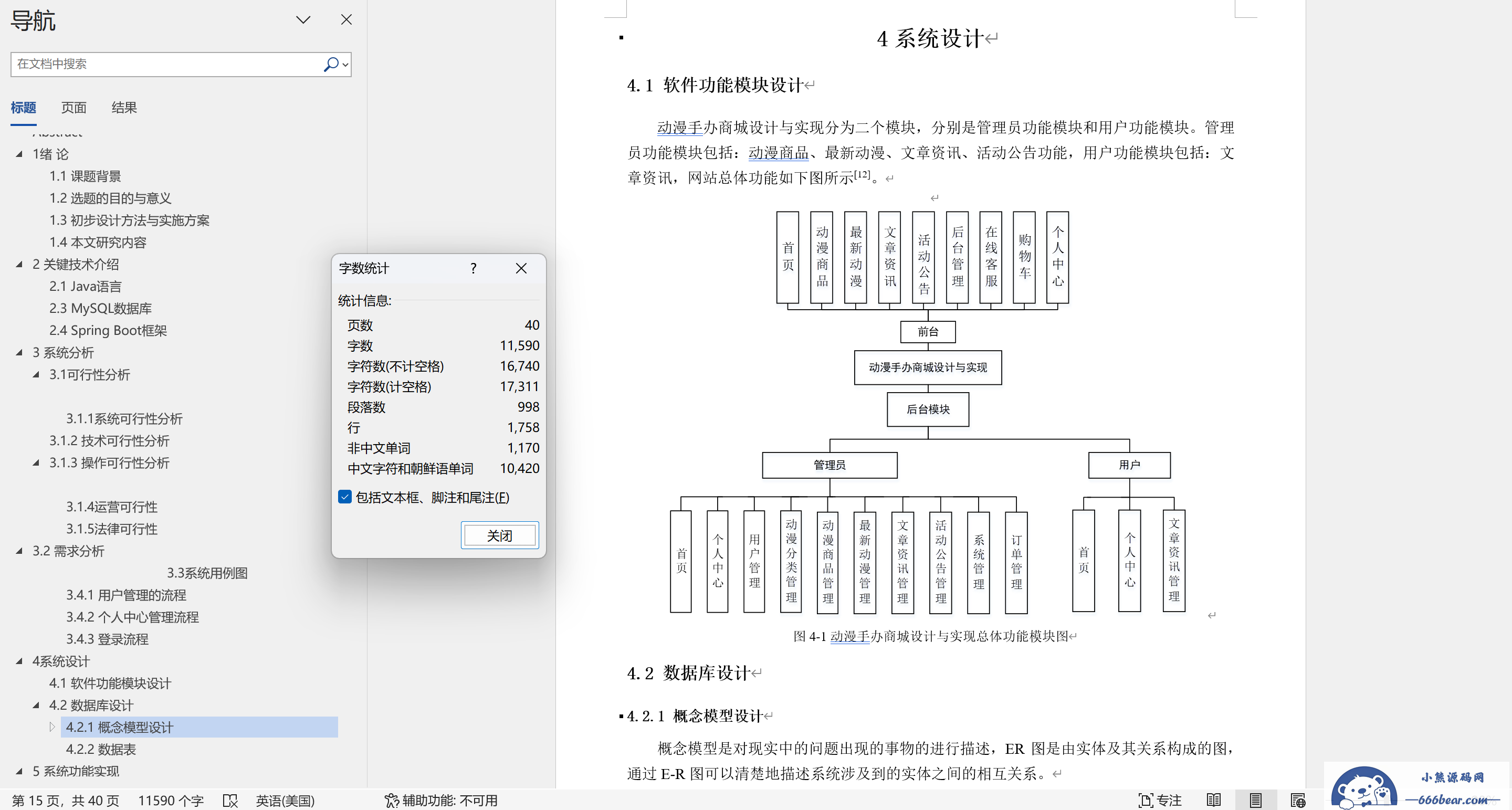The width and height of the screenshot is (1512, 810).
Task: Switch to the 结果 tab
Action: tap(124, 108)
